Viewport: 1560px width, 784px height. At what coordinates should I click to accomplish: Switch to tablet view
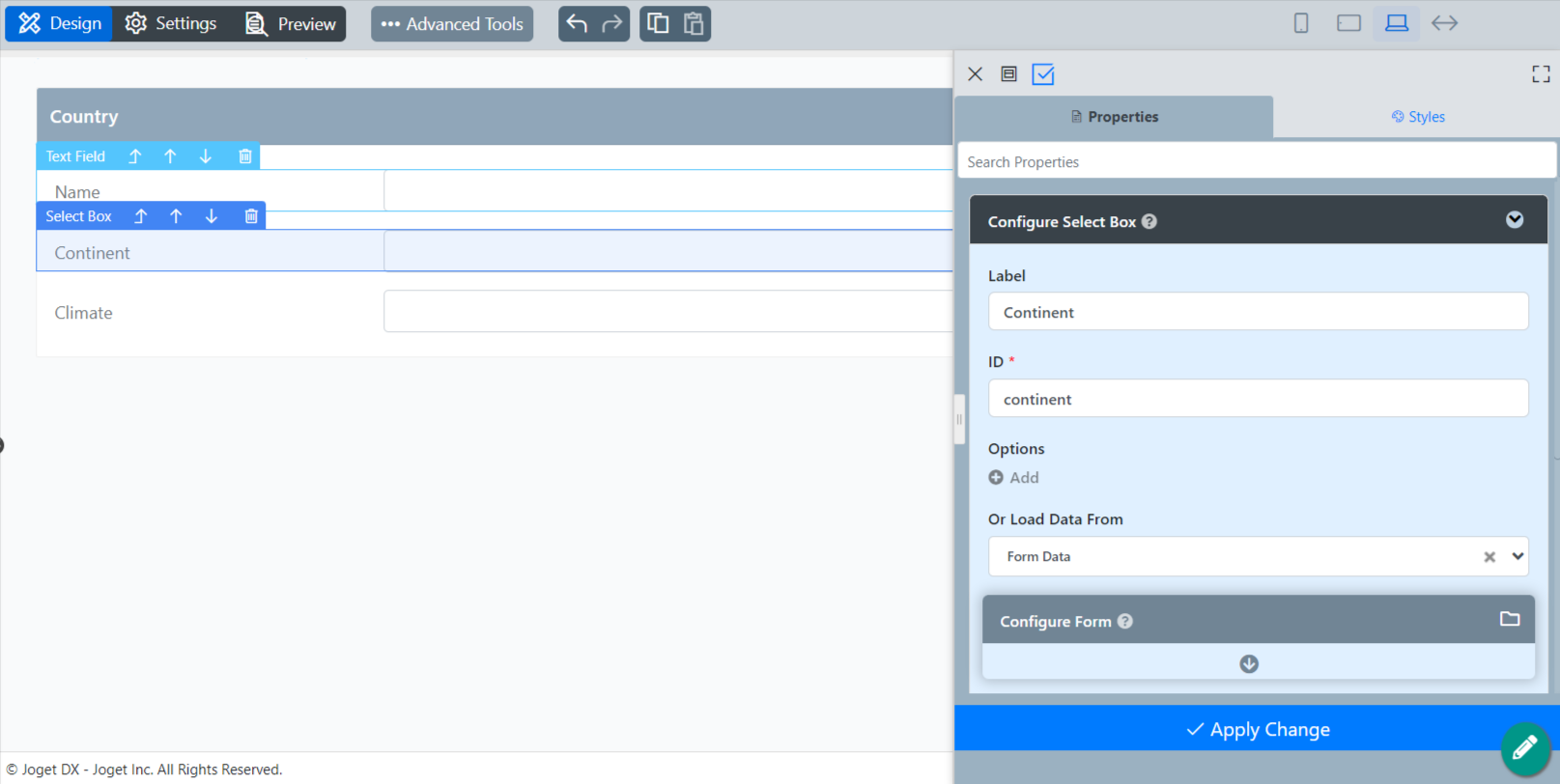(x=1348, y=23)
